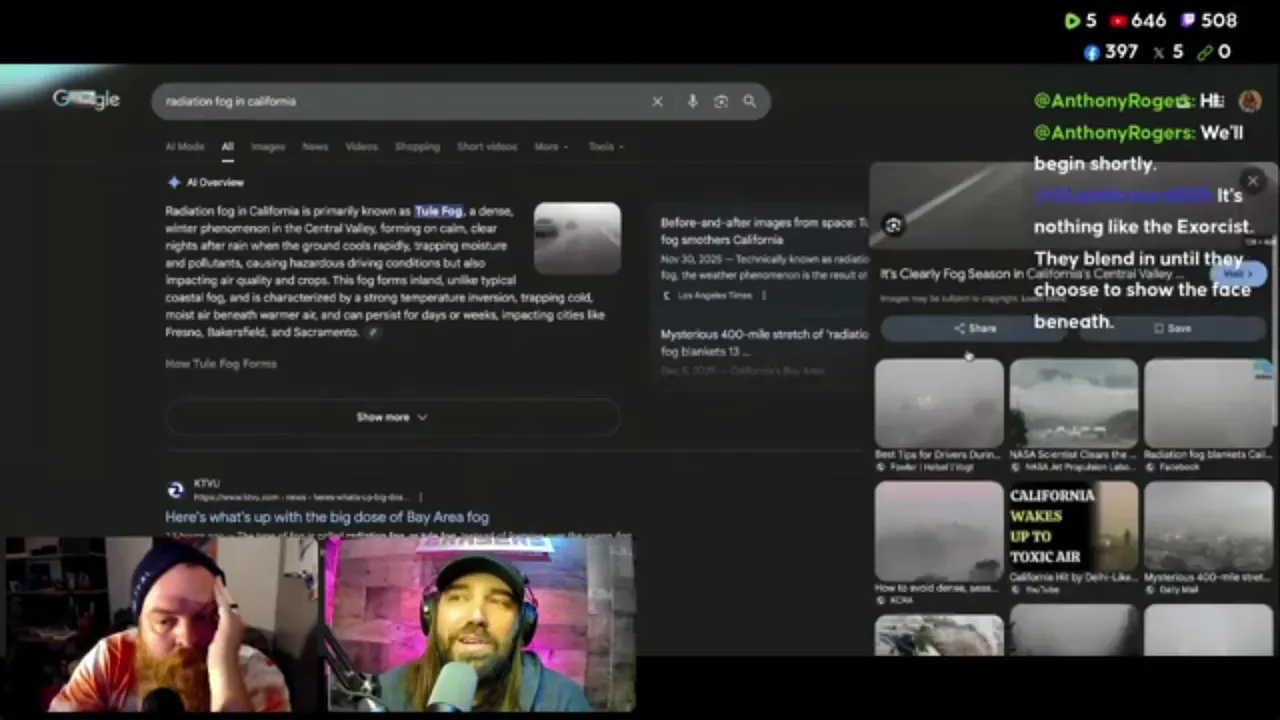Expand the Tools dropdown

(x=606, y=146)
